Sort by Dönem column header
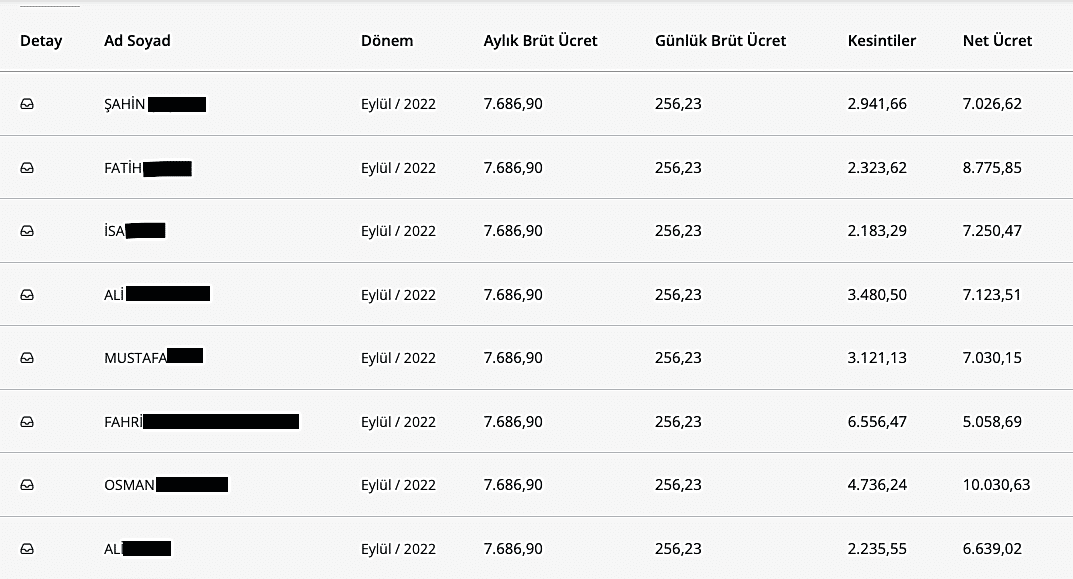Image resolution: width=1073 pixels, height=579 pixels. coord(387,41)
